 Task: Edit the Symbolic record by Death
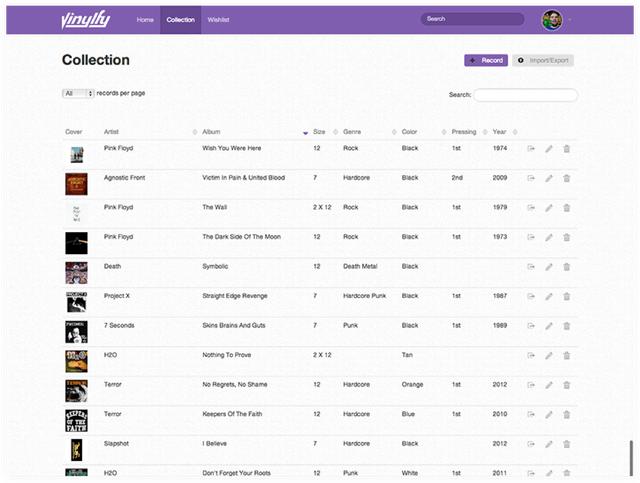(549, 267)
